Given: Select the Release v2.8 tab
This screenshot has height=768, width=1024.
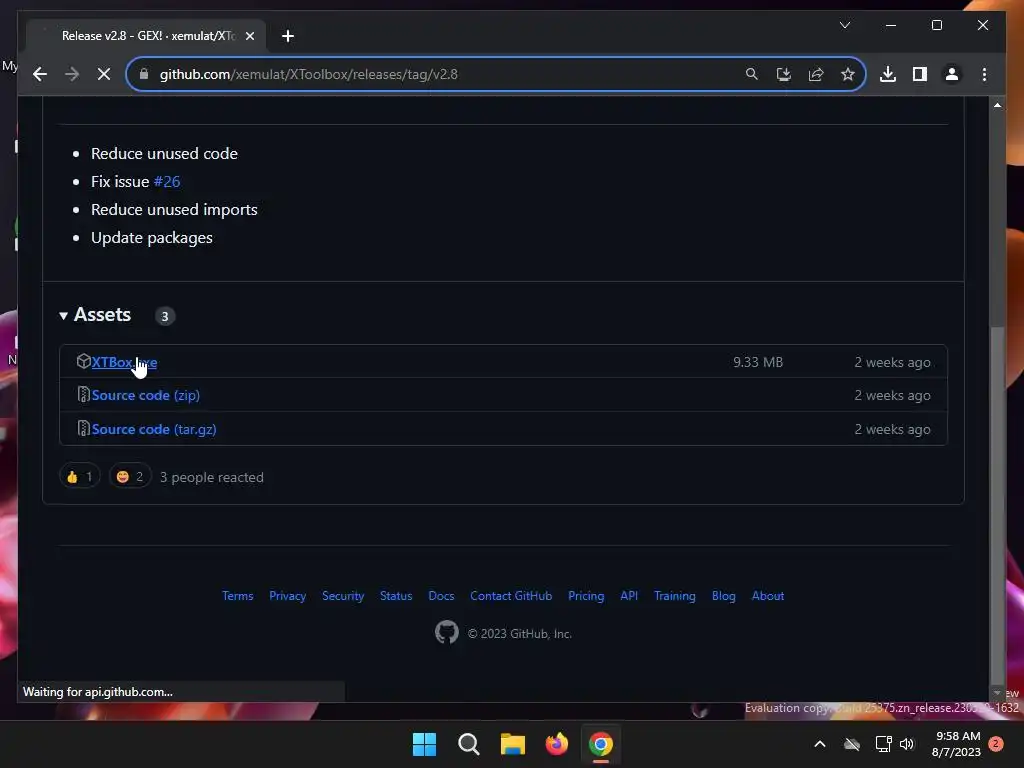Looking at the screenshot, I should click(148, 36).
